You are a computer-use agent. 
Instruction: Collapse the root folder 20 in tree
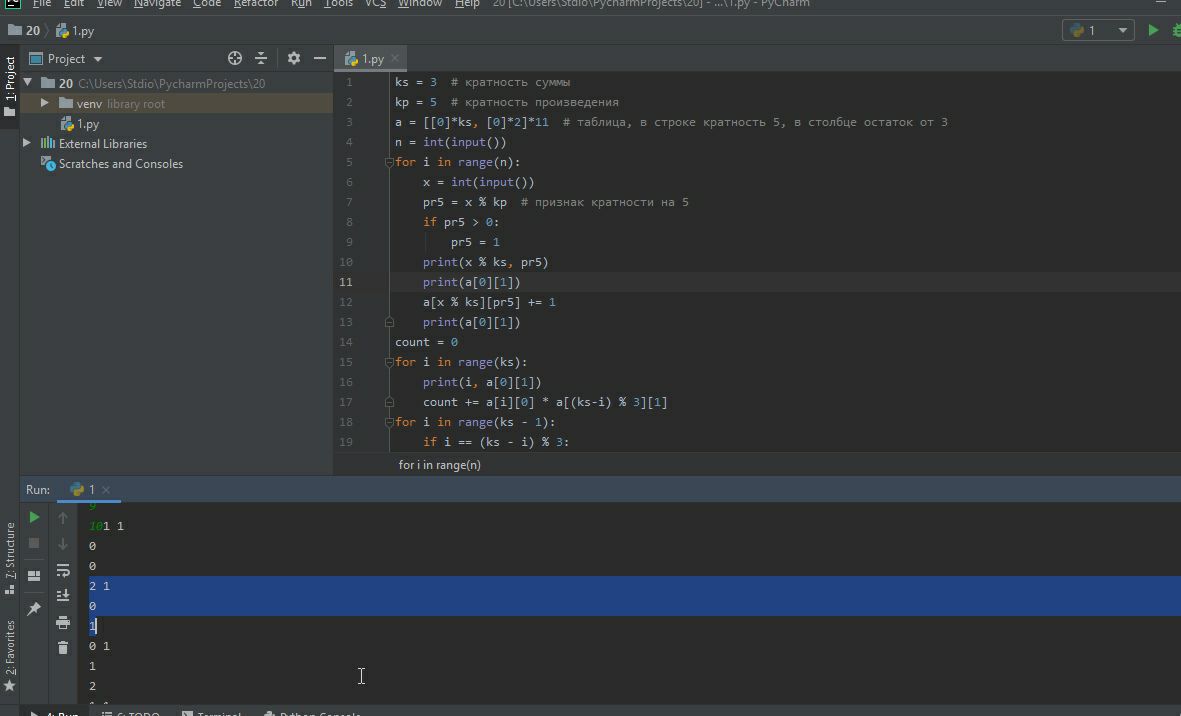(28, 83)
